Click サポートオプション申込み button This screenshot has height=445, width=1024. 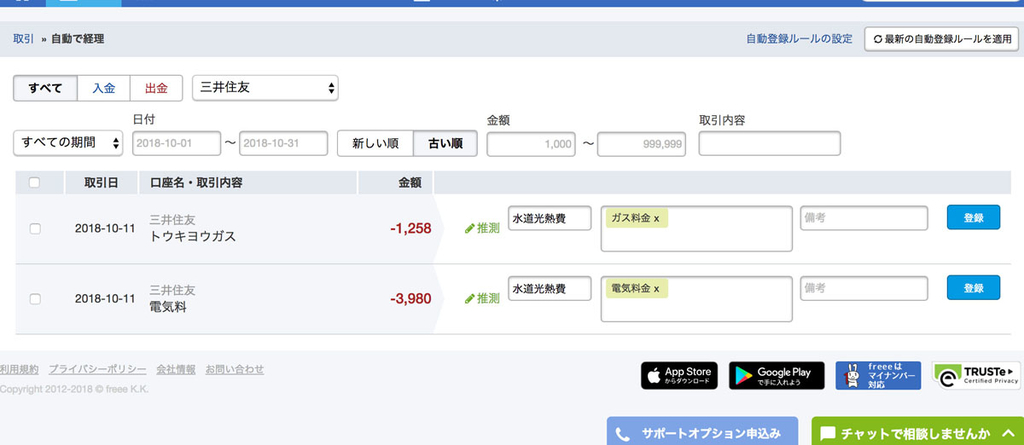tap(702, 431)
